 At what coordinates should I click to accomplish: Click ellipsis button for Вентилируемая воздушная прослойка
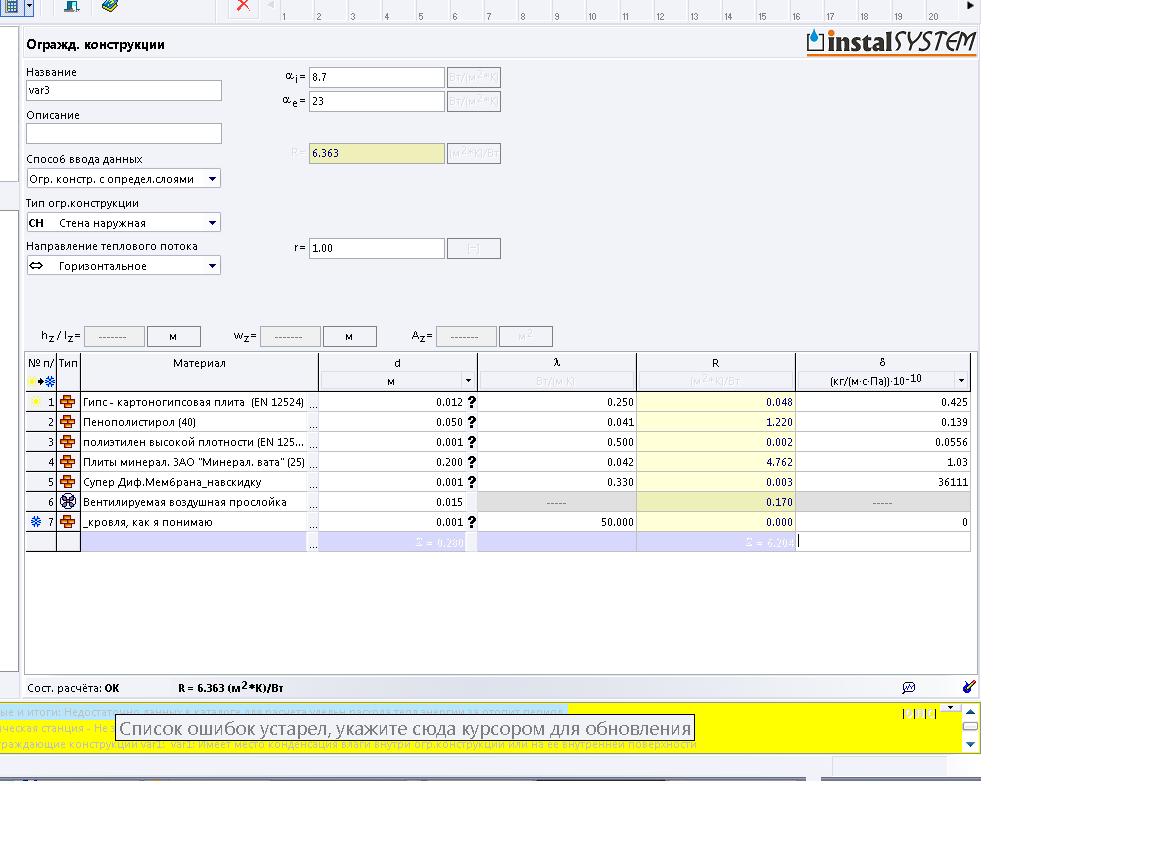tap(313, 503)
